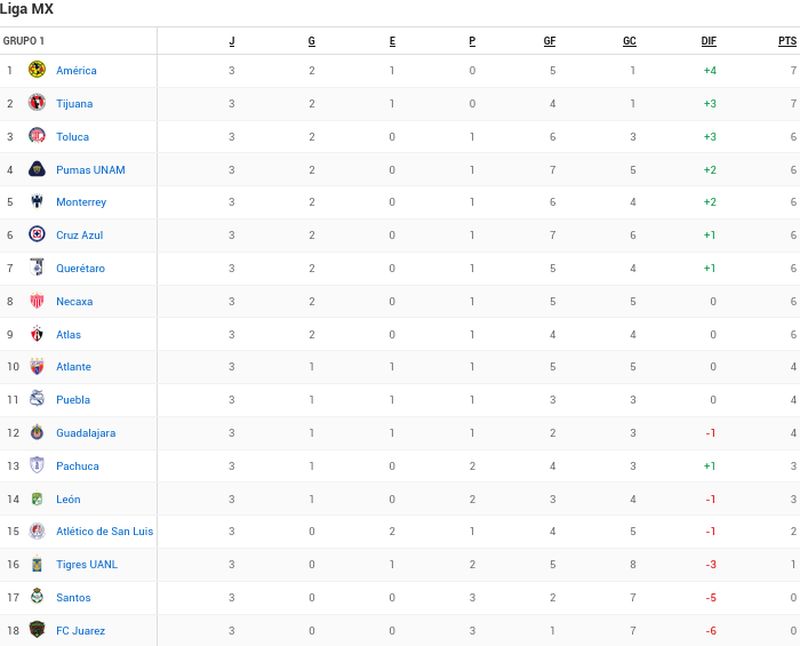800x646 pixels.
Task: Open the Atlante team link
Action: (73, 367)
